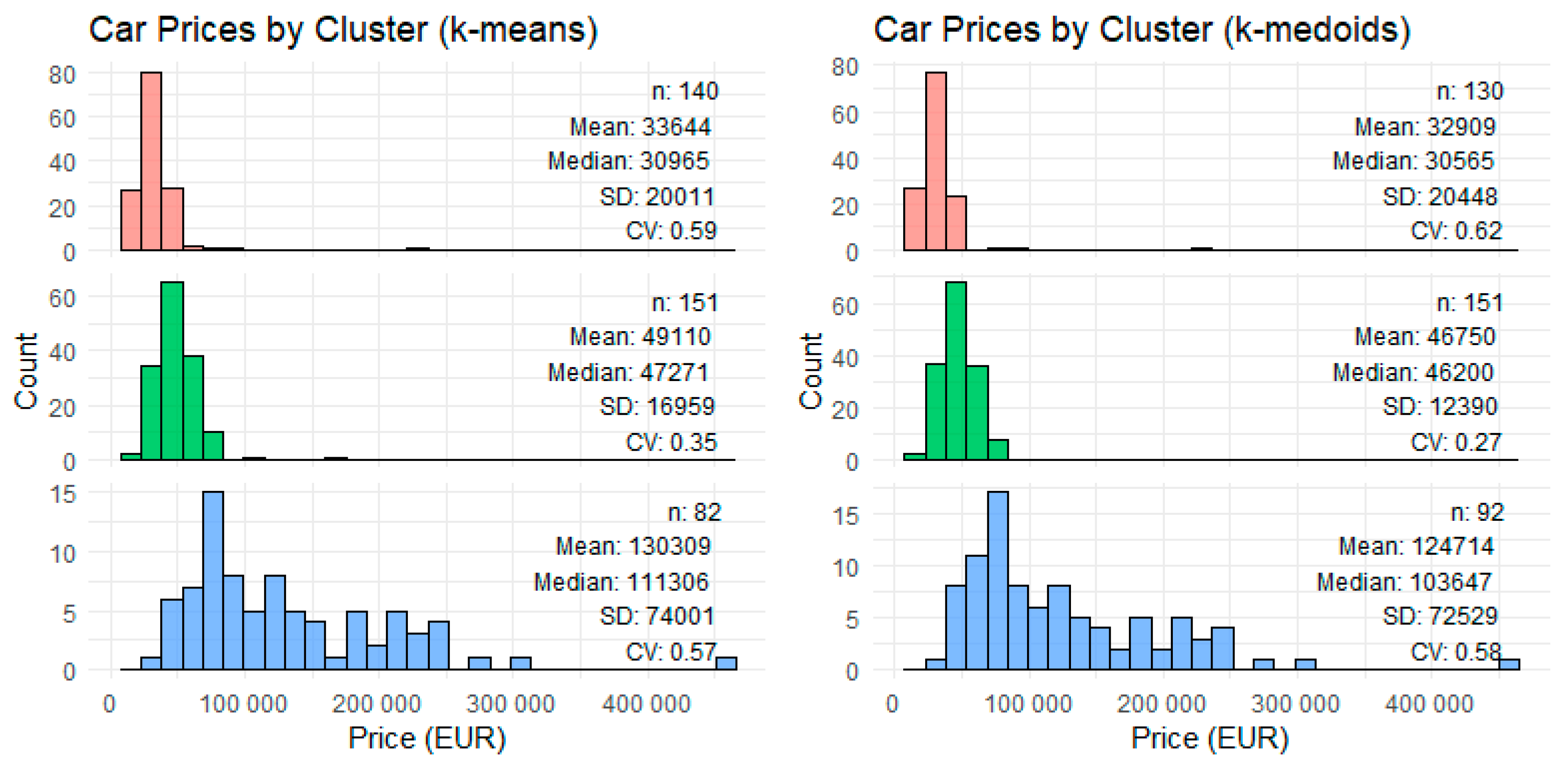
Task: Click the 'Price (EUR)' axis title under k-means
Action: tap(427, 738)
